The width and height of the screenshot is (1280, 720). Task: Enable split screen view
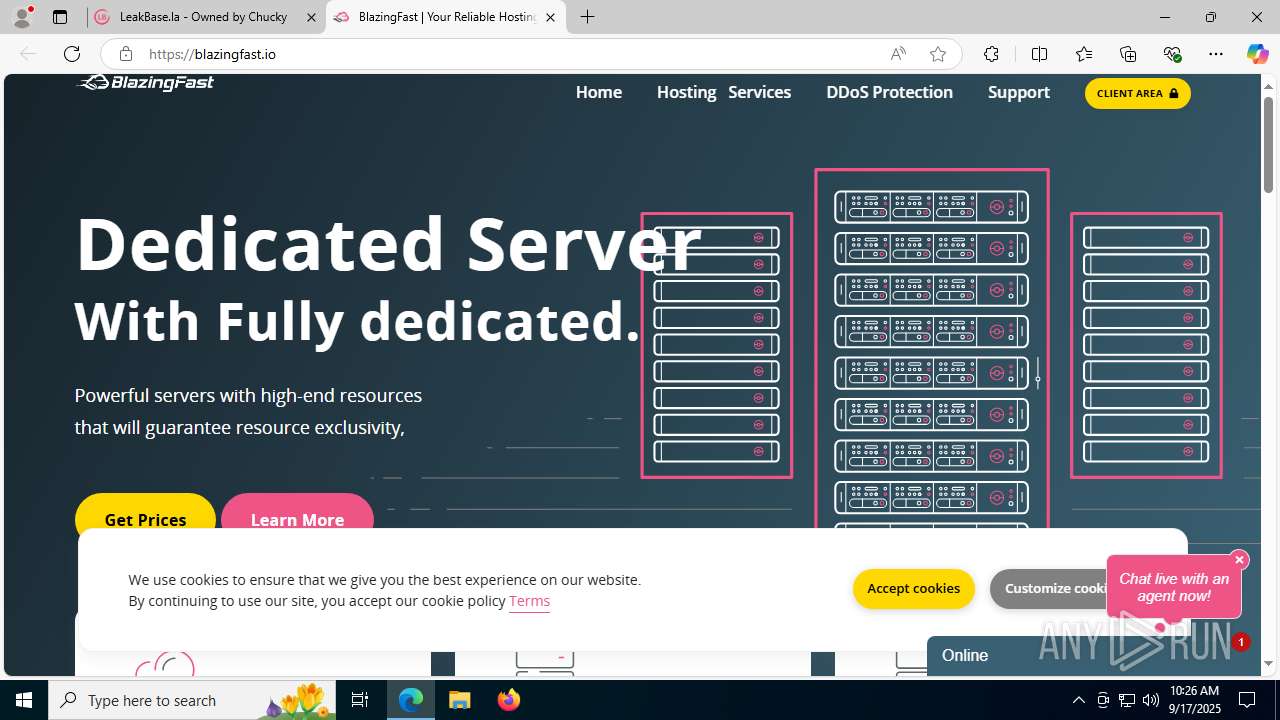(x=1039, y=54)
